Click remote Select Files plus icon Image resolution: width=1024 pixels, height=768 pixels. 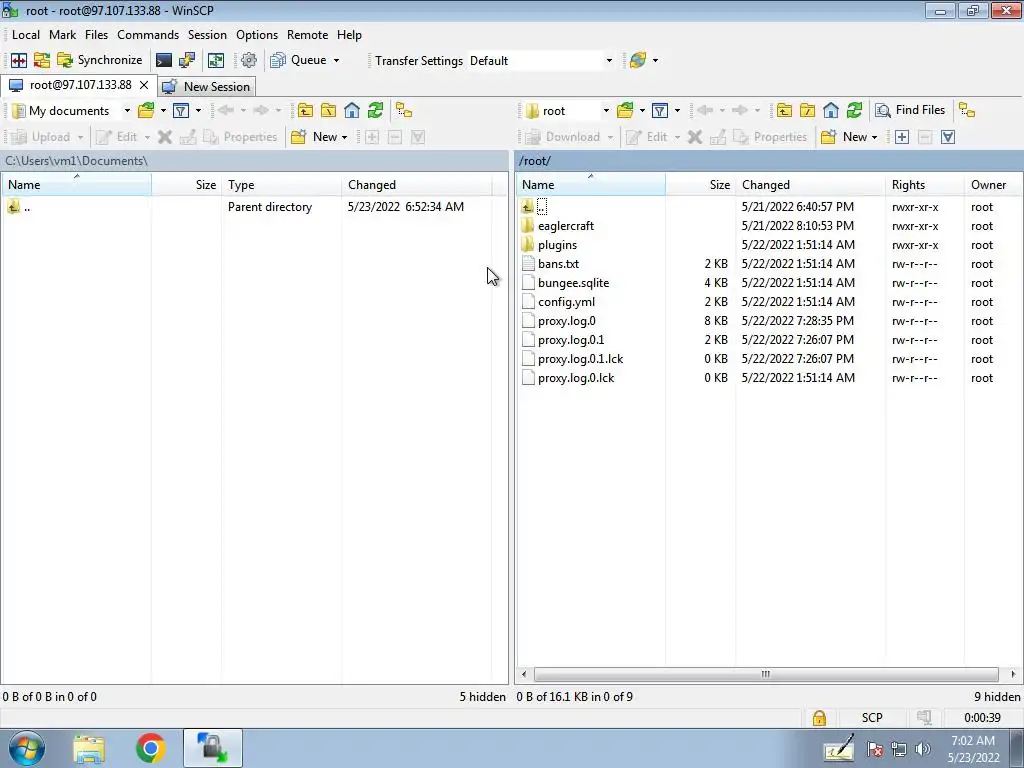click(x=902, y=136)
